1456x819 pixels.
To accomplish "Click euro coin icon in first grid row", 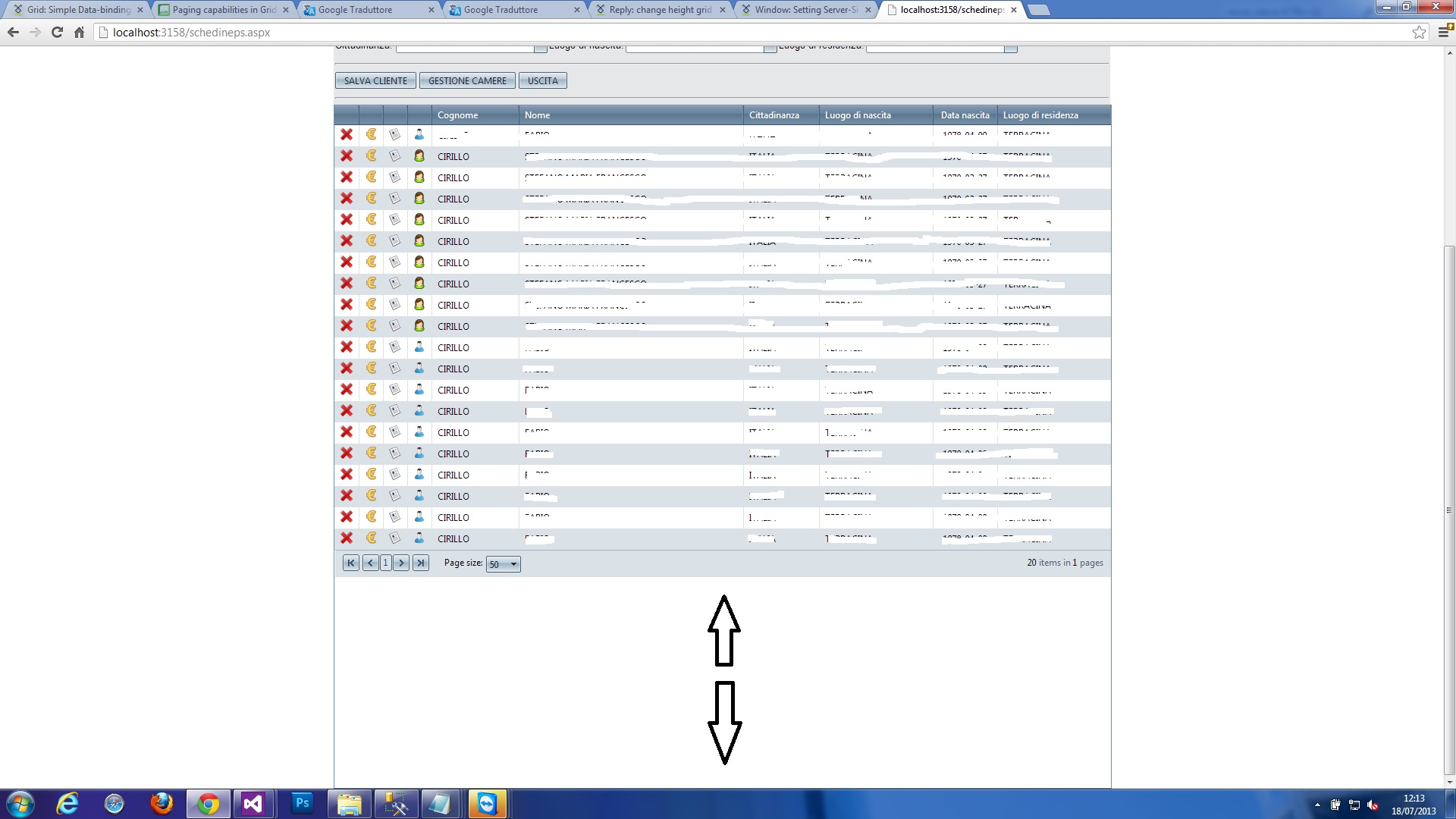I will 371,134.
